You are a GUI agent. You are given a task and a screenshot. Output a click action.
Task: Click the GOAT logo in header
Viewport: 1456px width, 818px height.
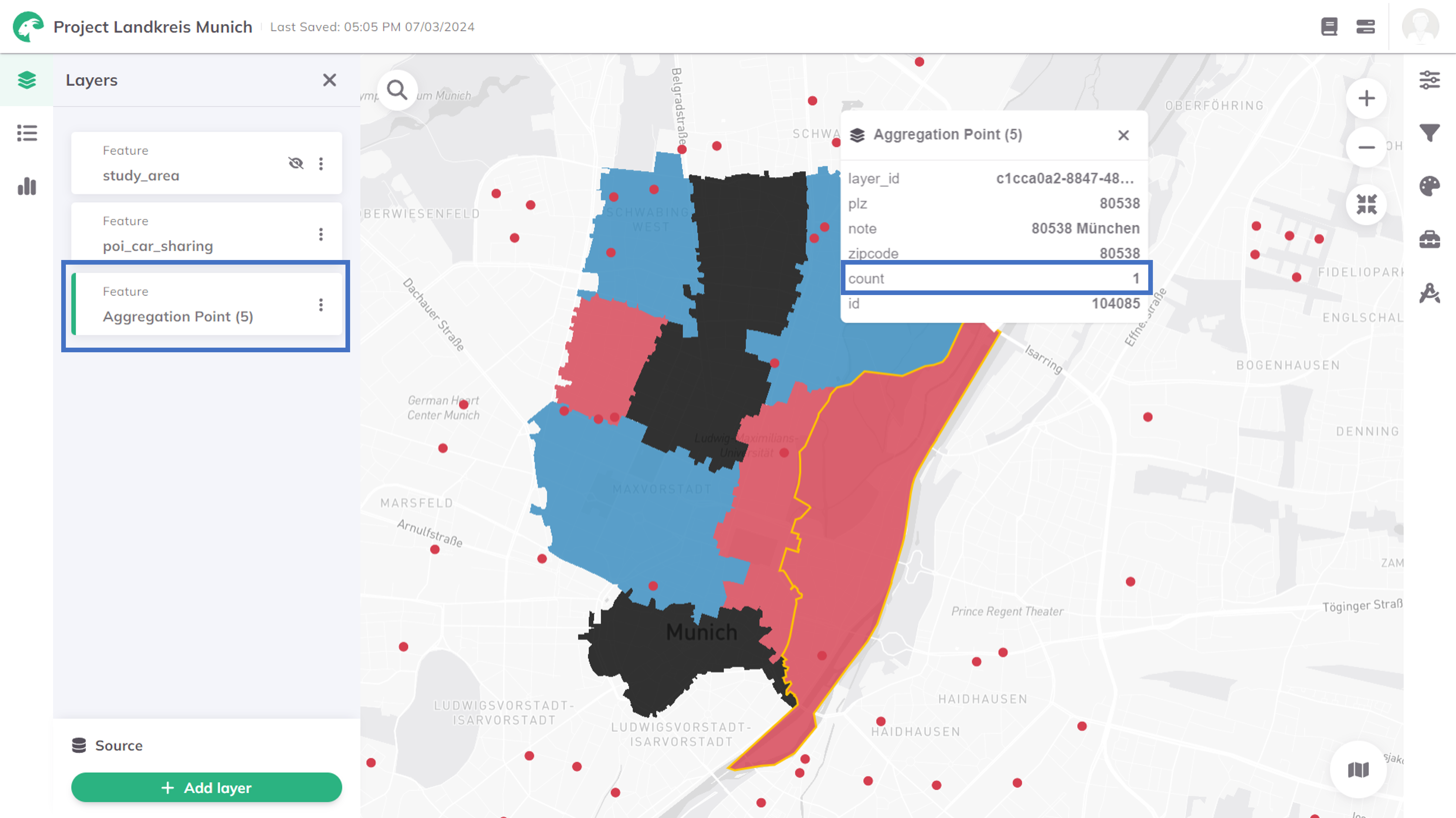[x=28, y=26]
